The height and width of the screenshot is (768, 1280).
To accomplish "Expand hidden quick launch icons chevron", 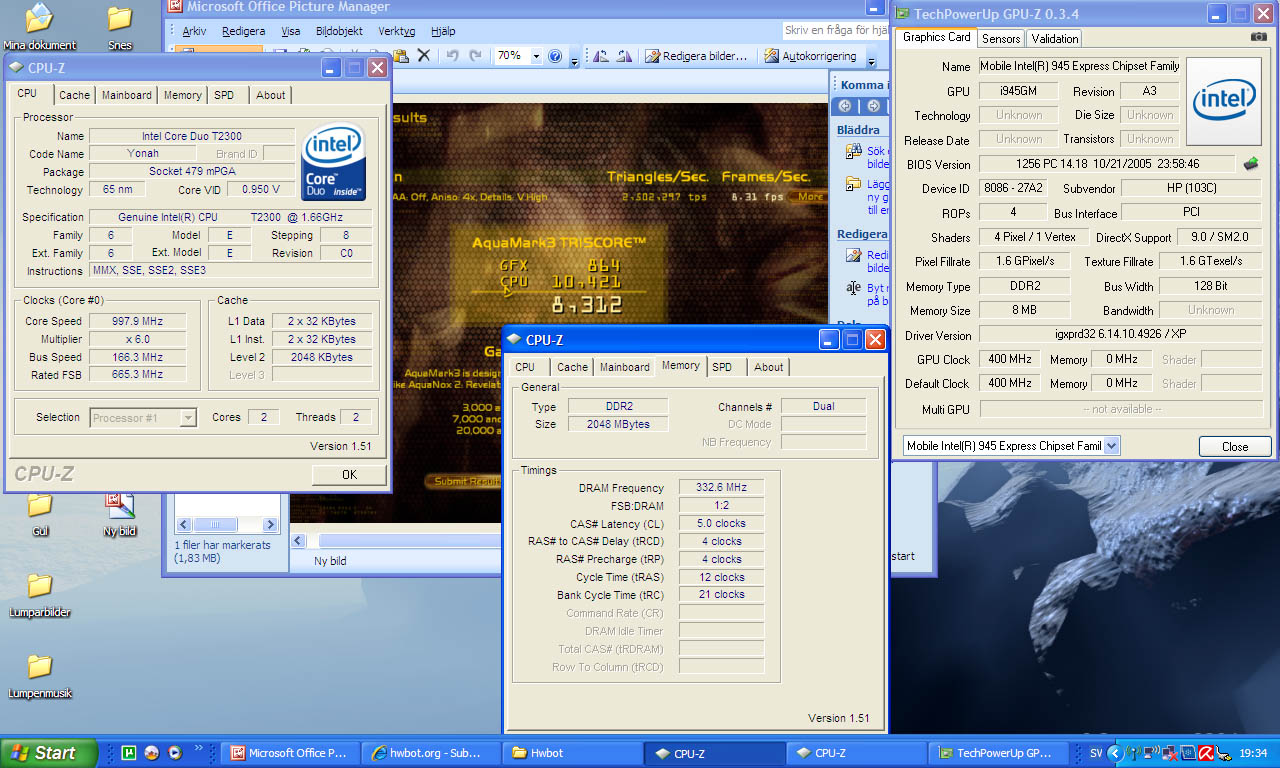I will click(198, 748).
